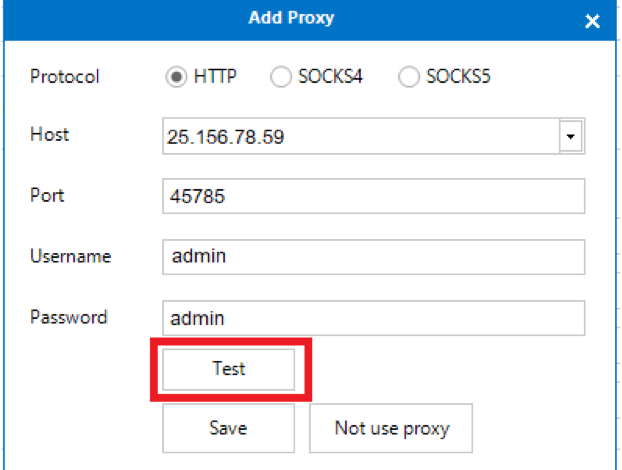Image resolution: width=622 pixels, height=470 pixels.
Task: Choose the SOCKS4 protocol option
Action: click(281, 77)
